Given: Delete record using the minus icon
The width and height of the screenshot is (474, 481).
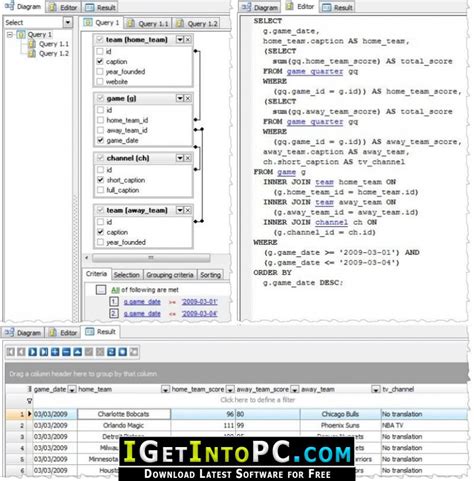Looking at the screenshot, I should [x=66, y=352].
